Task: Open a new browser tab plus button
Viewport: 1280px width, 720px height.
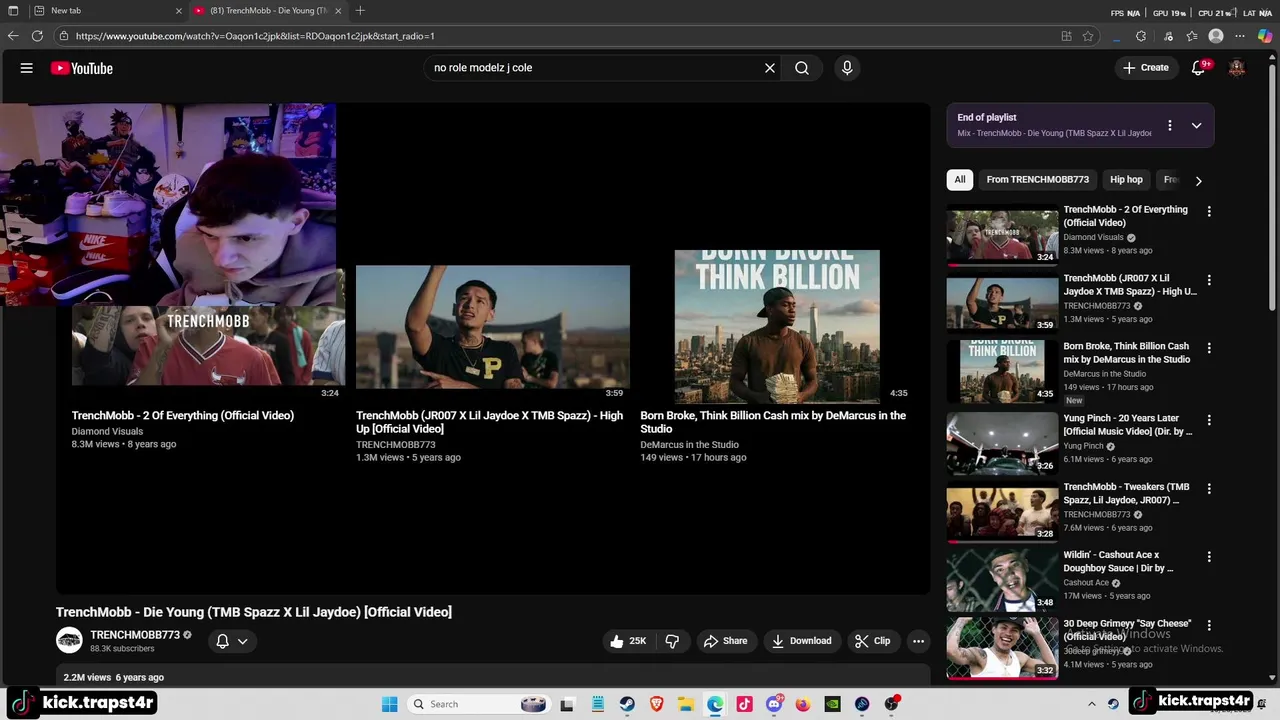Action: 360,11
